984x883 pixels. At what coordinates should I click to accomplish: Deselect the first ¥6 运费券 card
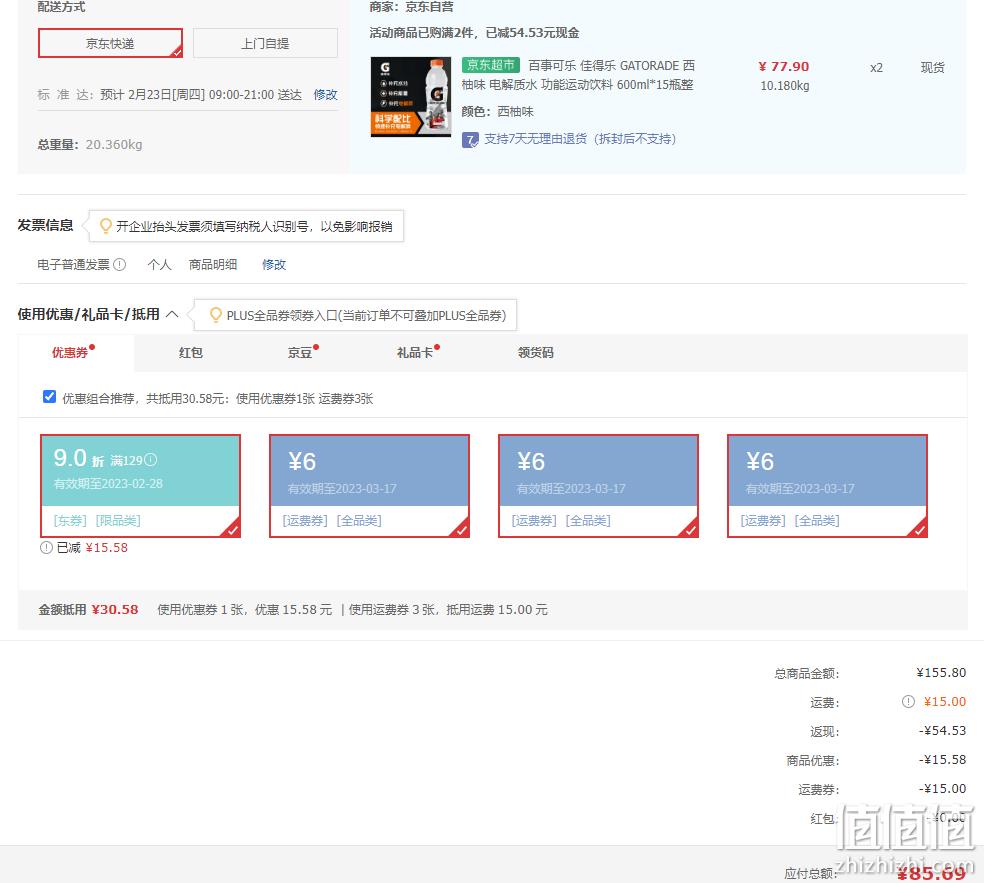(x=370, y=486)
